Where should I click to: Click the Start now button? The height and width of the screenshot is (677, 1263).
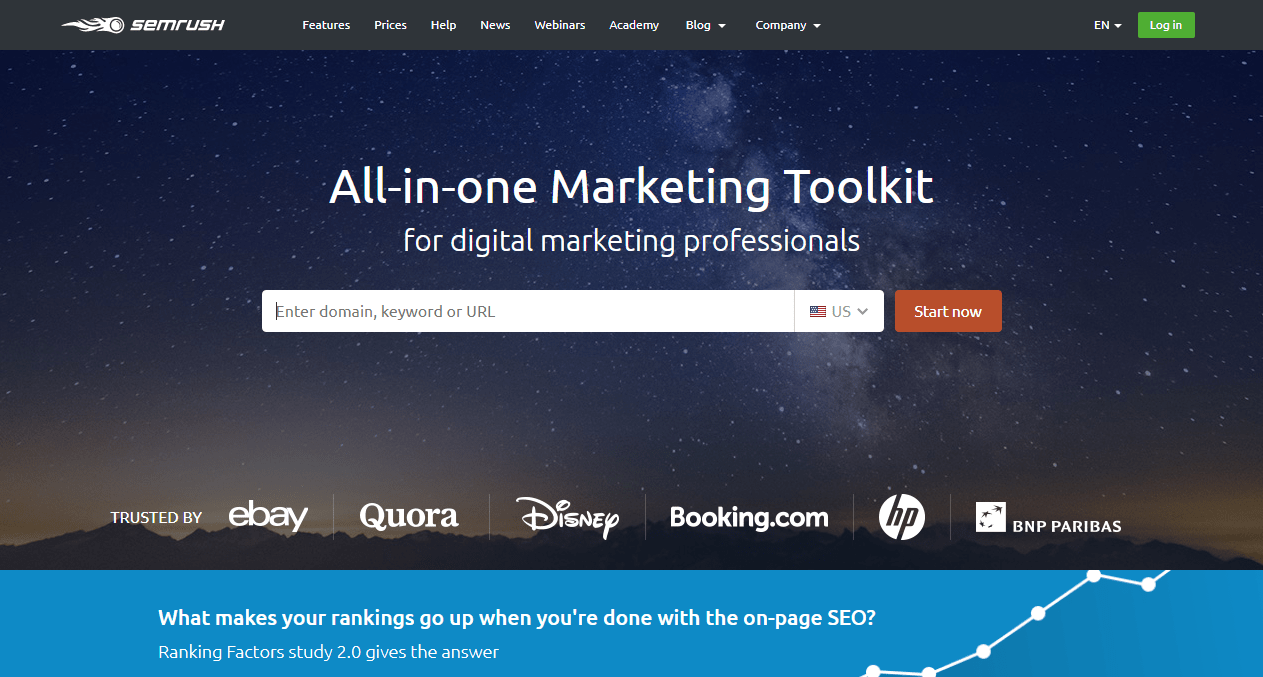(948, 311)
